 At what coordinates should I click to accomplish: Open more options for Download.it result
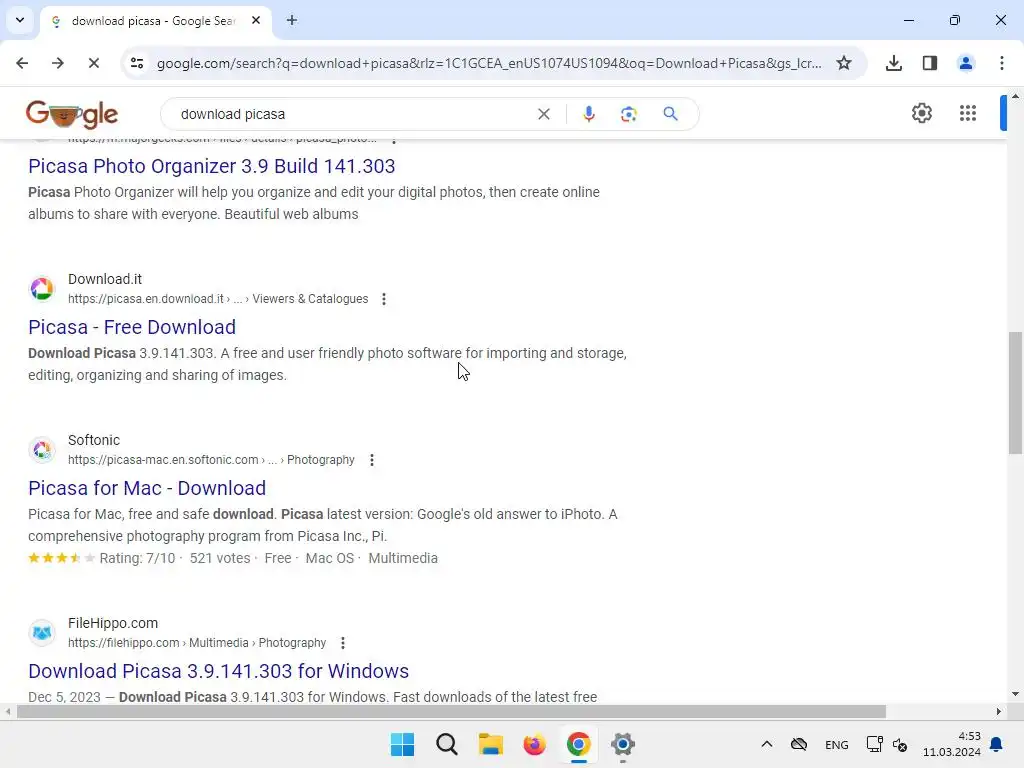pos(383,299)
